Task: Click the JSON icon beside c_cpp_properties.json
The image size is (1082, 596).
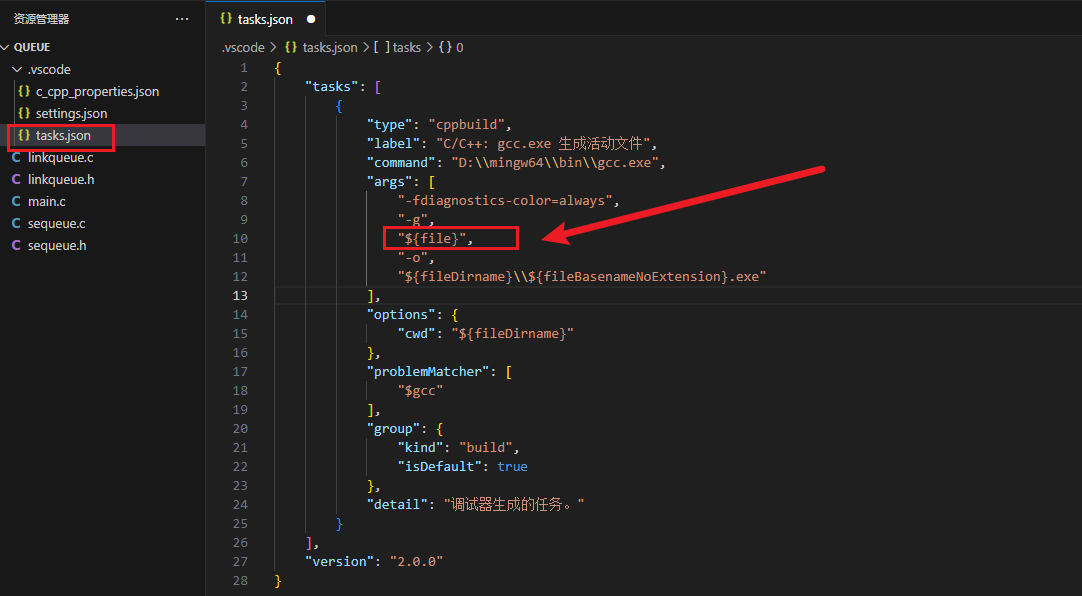Action: (24, 91)
